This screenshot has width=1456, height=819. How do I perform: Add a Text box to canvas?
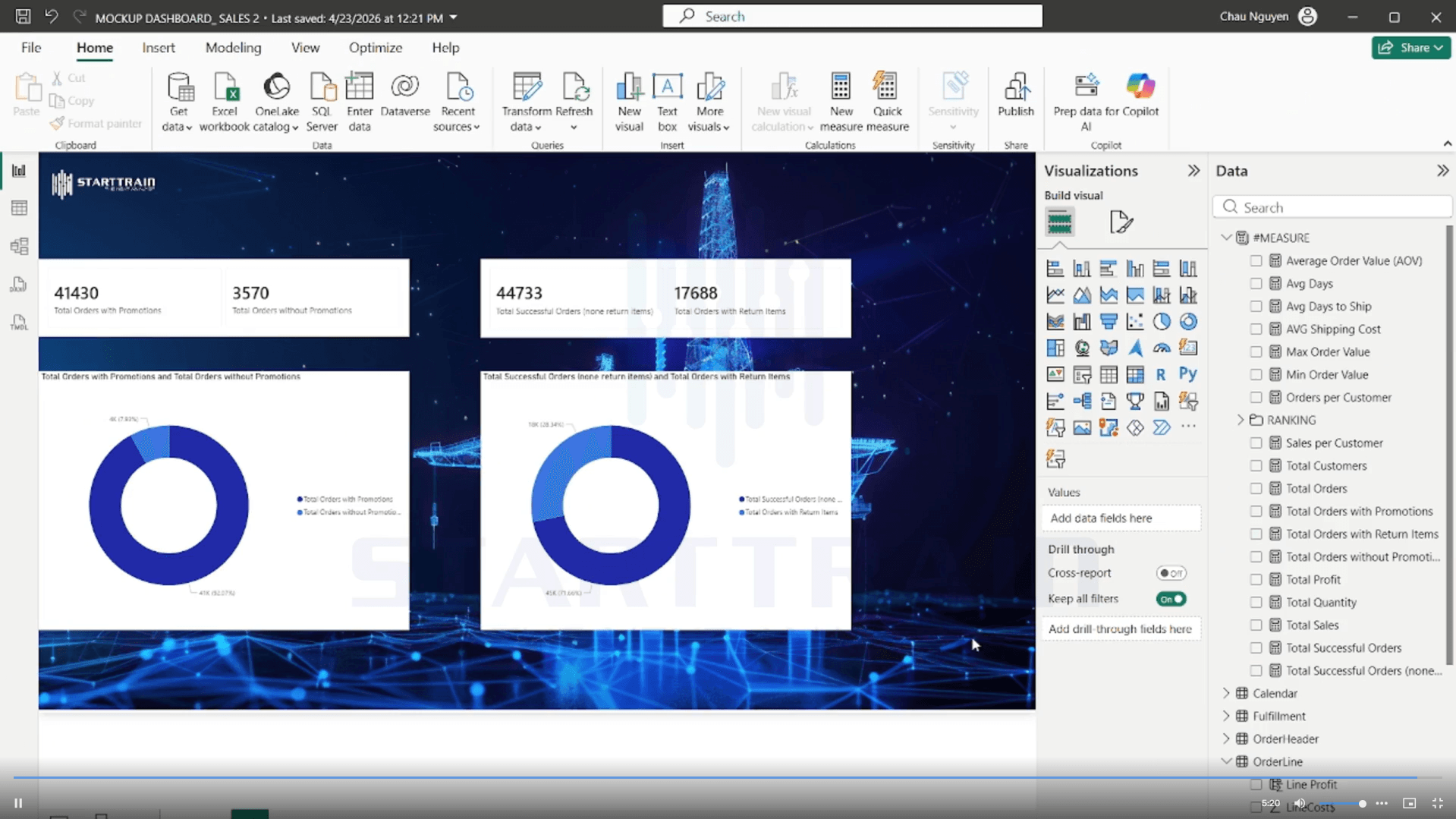pos(668,102)
